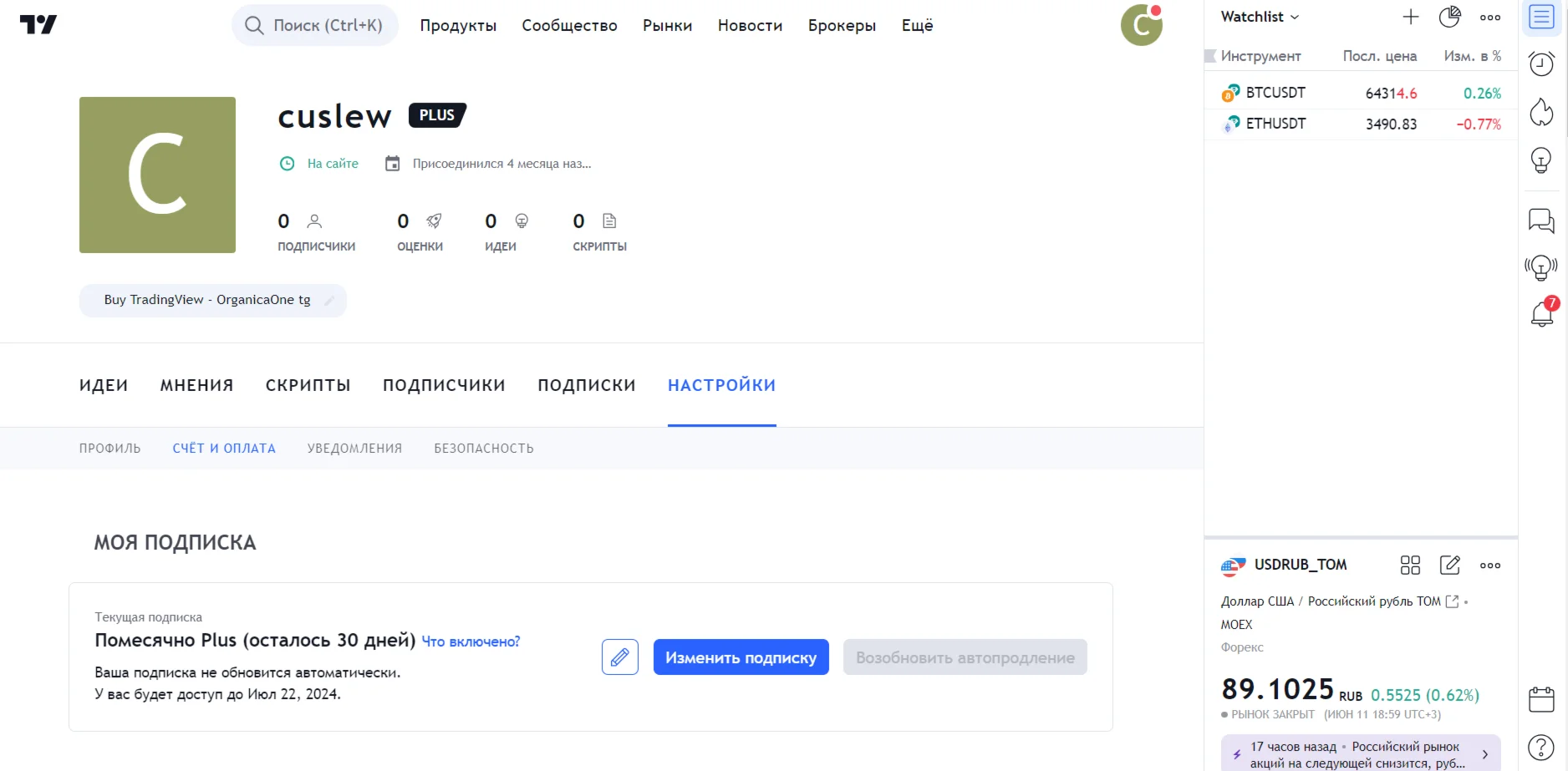Click the USDRUB_TOM symbol title
Viewport: 1568px width, 771px height.
(1301, 565)
